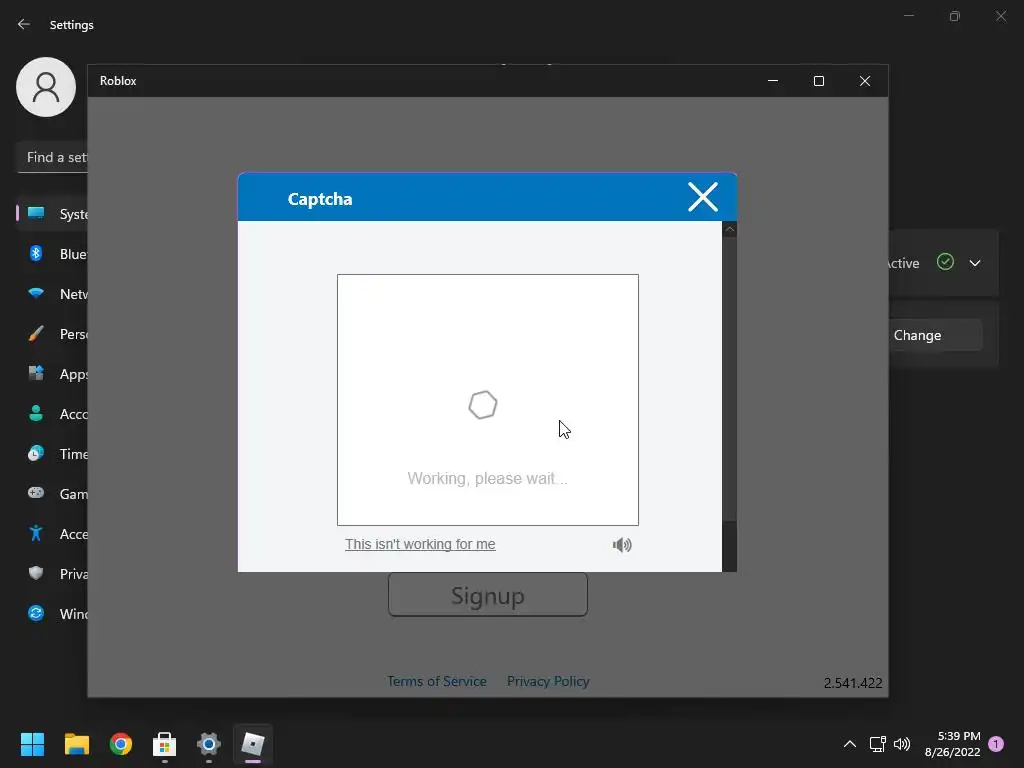Click the Roblox taskbar icon
The image size is (1024, 768).
point(253,744)
